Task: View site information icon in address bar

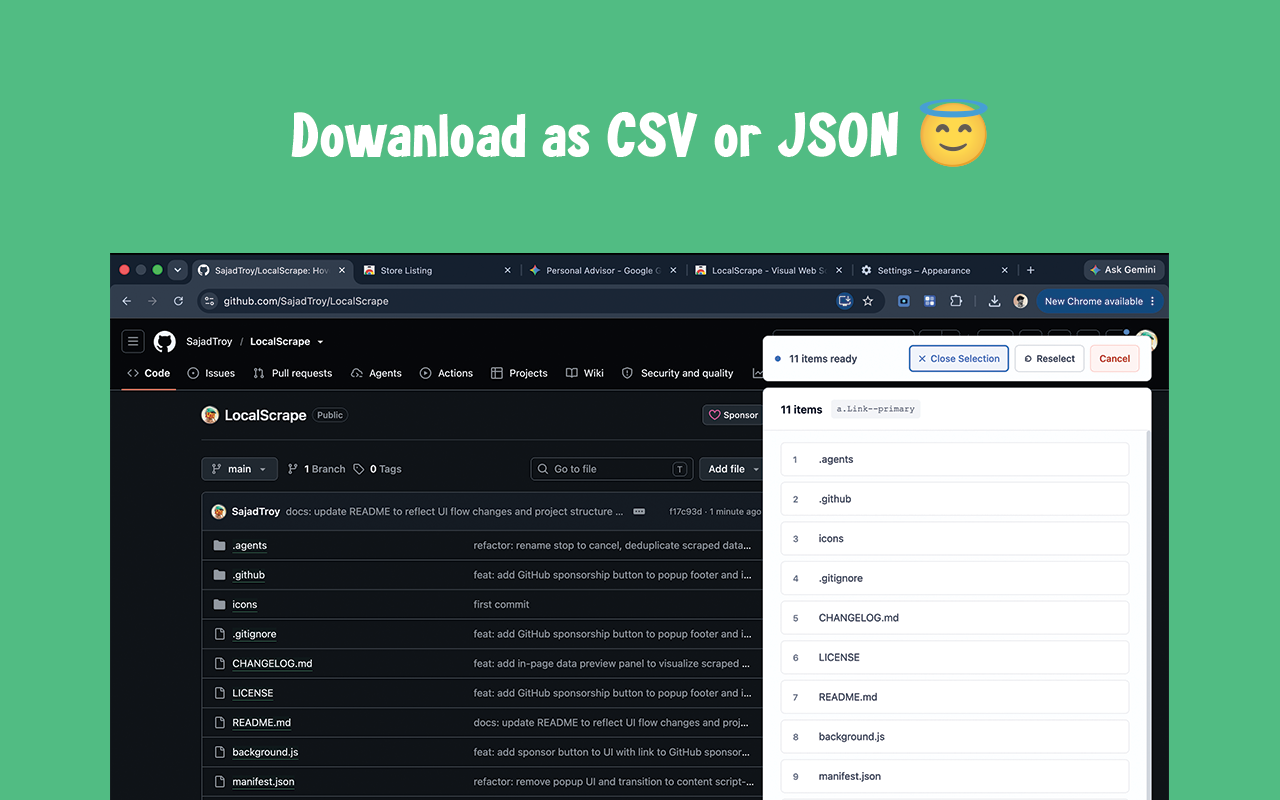Action: [x=209, y=301]
